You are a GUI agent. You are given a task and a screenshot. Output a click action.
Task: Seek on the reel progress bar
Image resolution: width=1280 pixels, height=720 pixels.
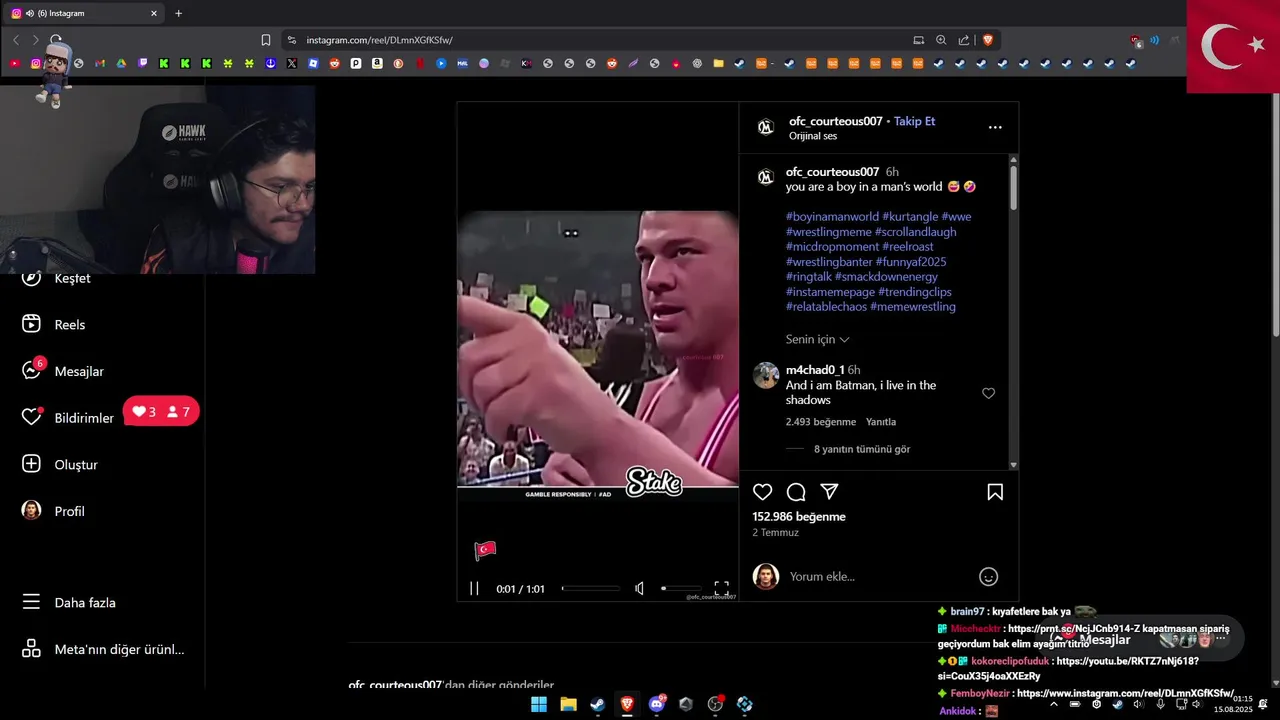pos(591,589)
